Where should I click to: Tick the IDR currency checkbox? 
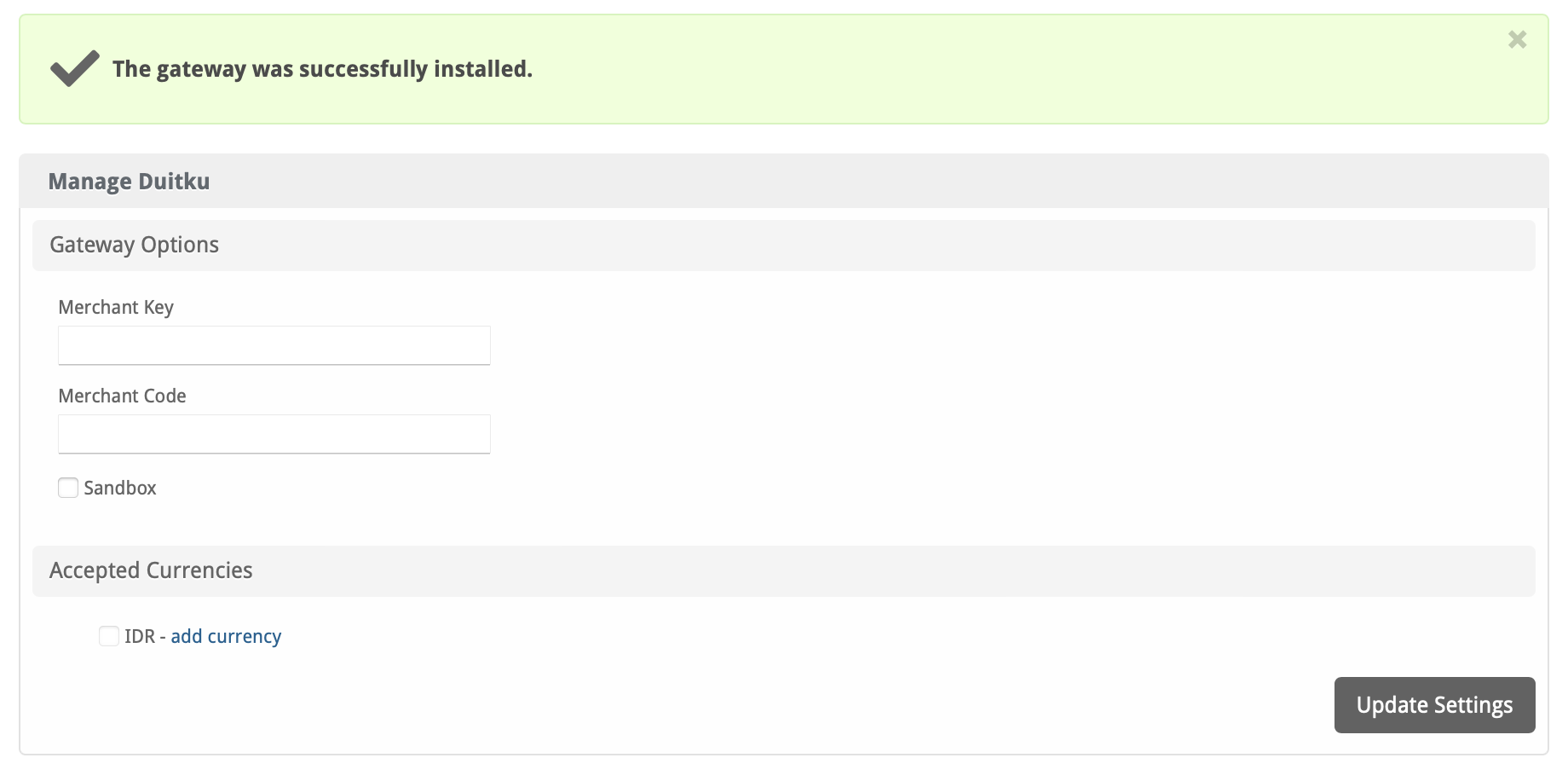(x=109, y=636)
